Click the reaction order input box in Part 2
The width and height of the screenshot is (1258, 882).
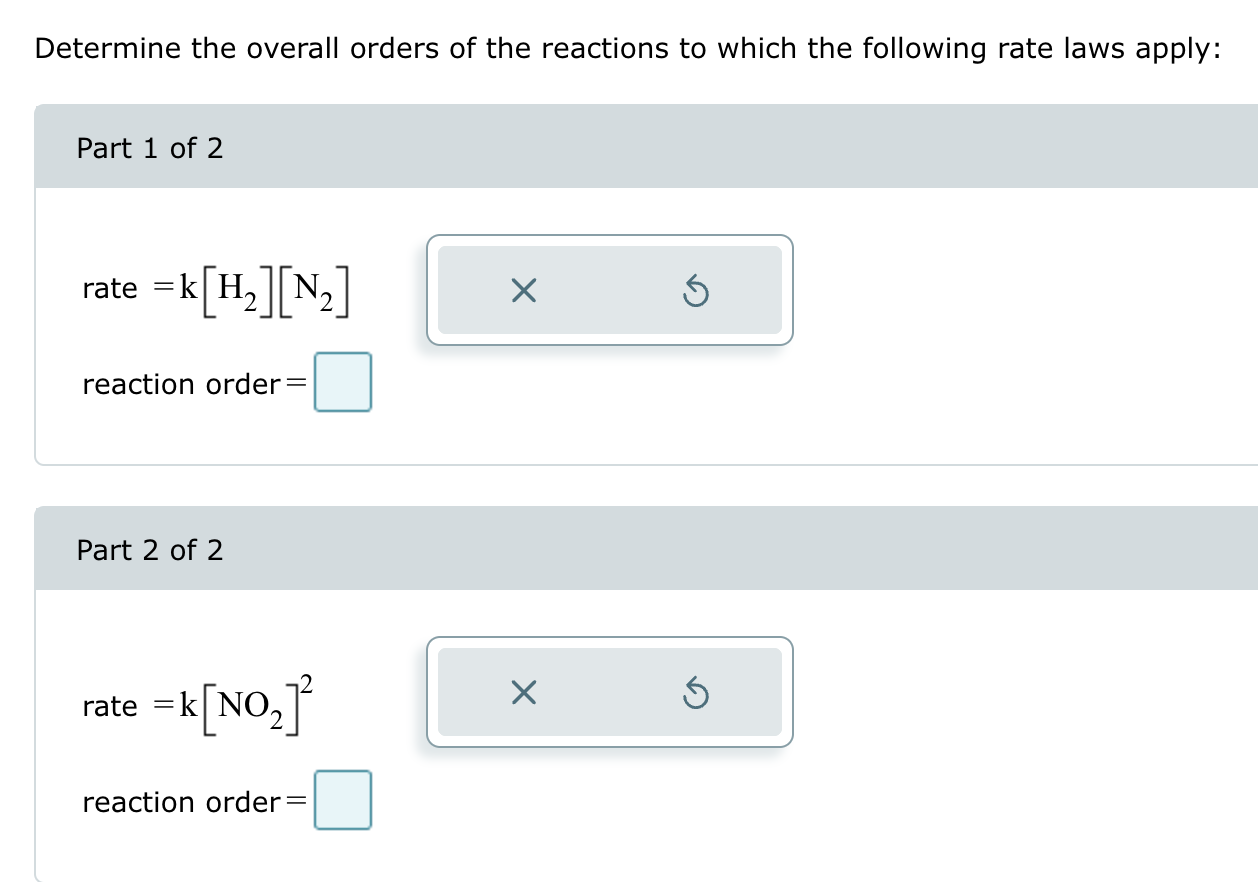tap(343, 800)
